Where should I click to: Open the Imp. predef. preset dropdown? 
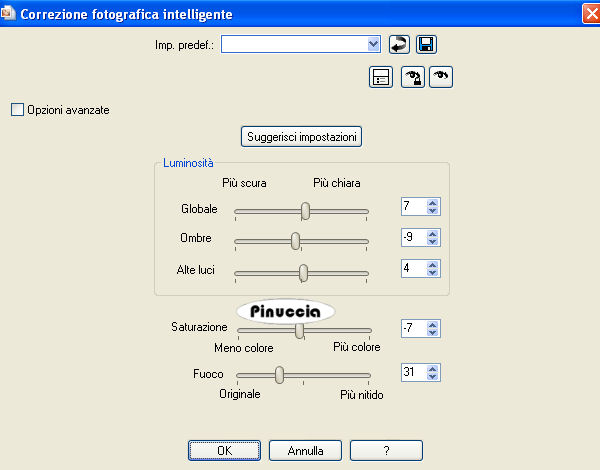(x=374, y=44)
